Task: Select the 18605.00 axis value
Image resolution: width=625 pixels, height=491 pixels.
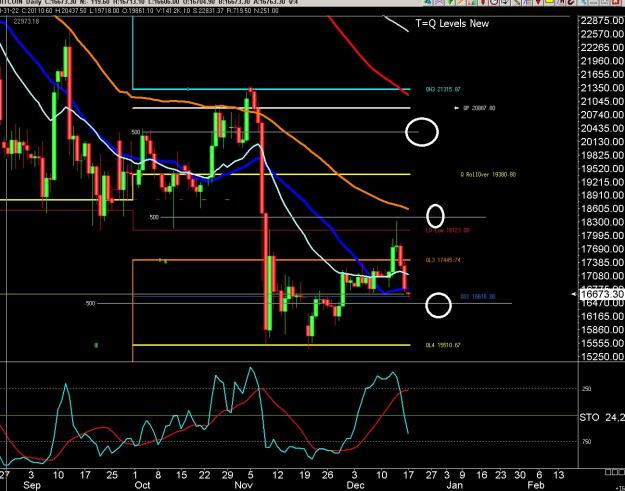Action: tap(603, 209)
